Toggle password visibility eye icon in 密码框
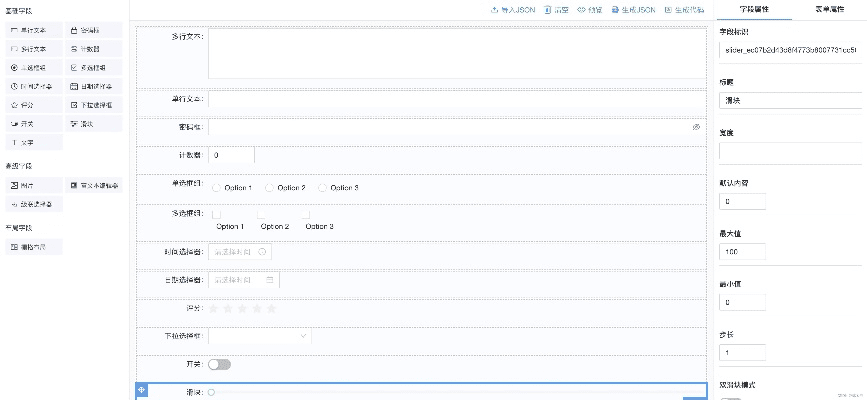 (696, 128)
